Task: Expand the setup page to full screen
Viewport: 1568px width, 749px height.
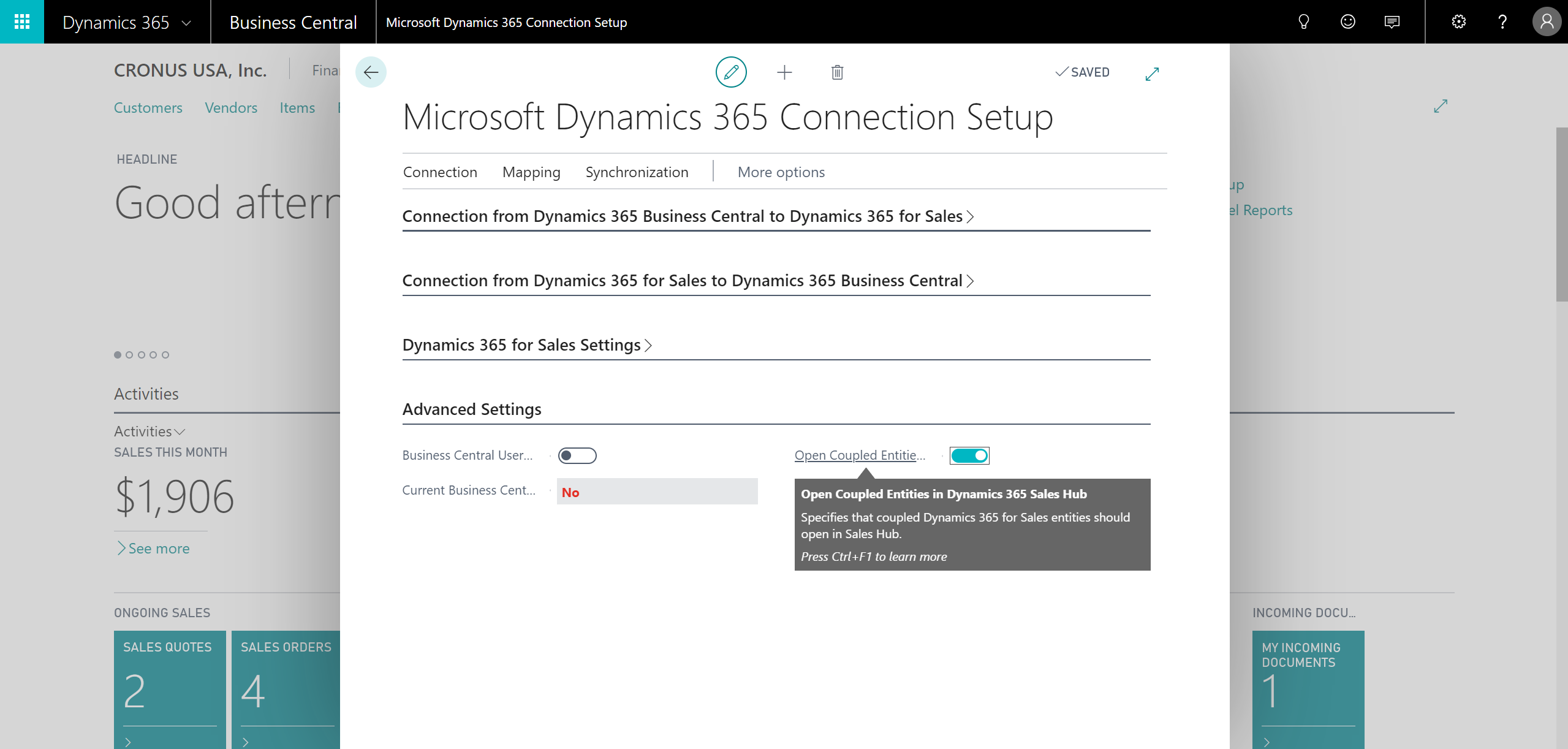Action: coord(1152,74)
